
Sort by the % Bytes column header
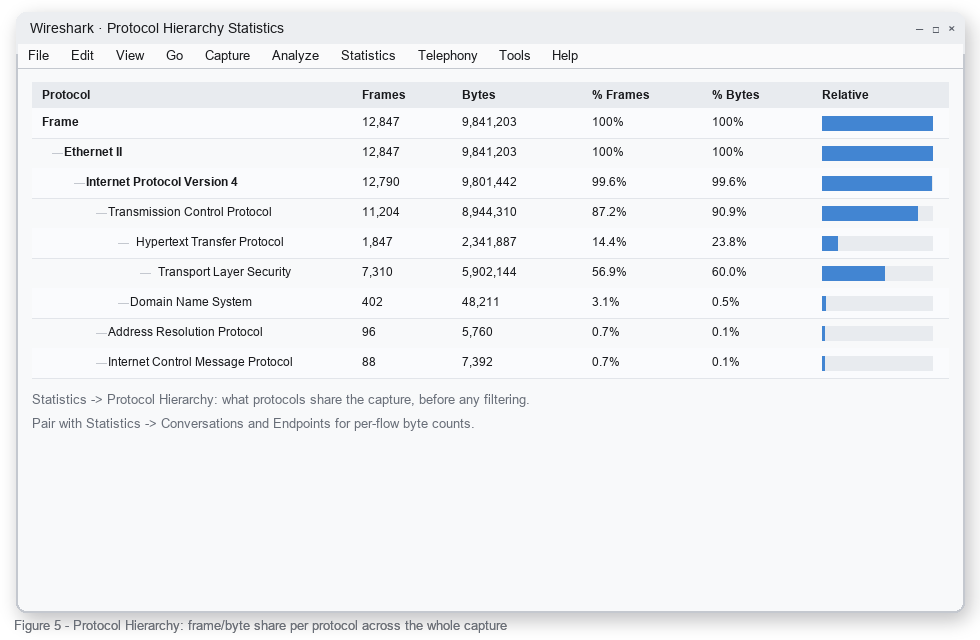tap(736, 95)
